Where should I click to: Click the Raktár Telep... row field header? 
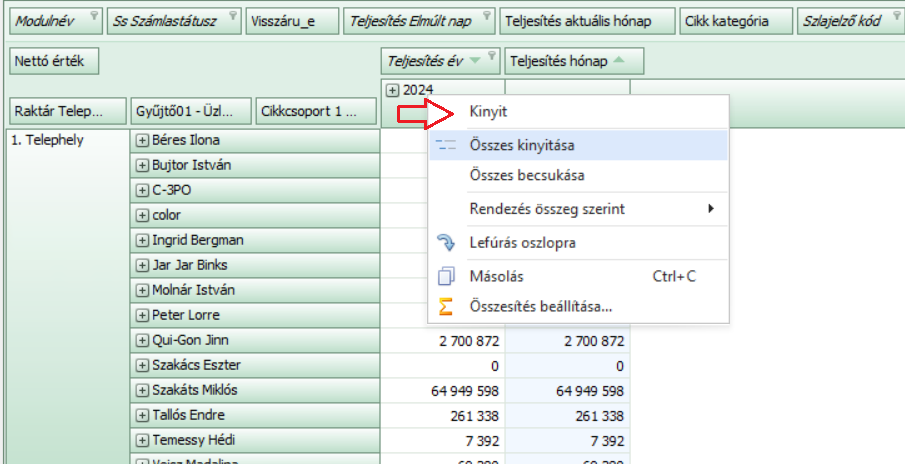click(67, 111)
